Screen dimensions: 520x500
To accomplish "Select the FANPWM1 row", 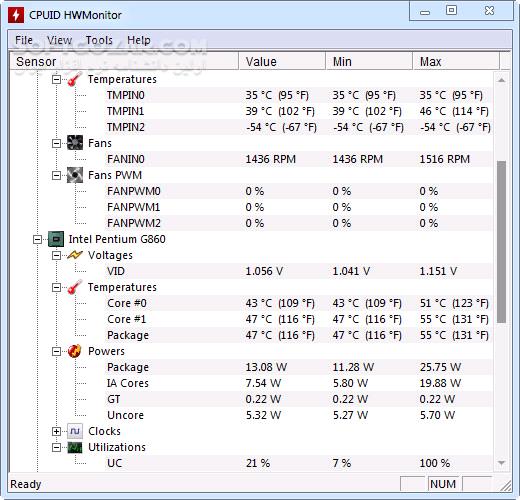I will point(299,207).
